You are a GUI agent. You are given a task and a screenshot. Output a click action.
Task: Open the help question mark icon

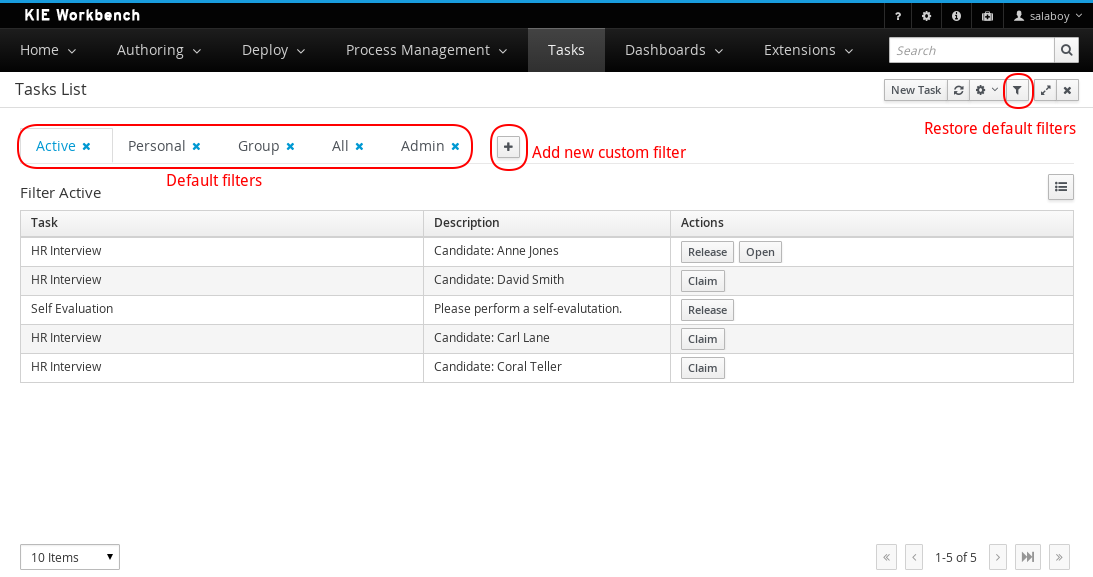(x=898, y=16)
